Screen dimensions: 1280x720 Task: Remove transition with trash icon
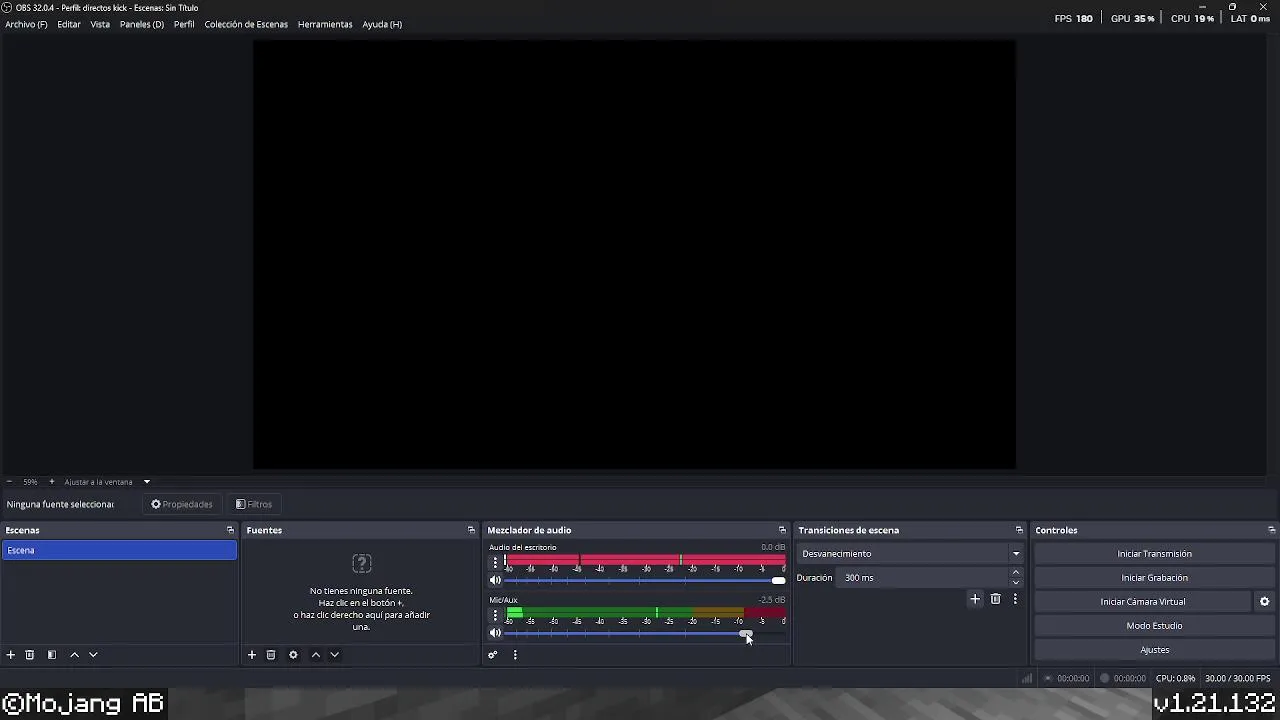[x=995, y=599]
